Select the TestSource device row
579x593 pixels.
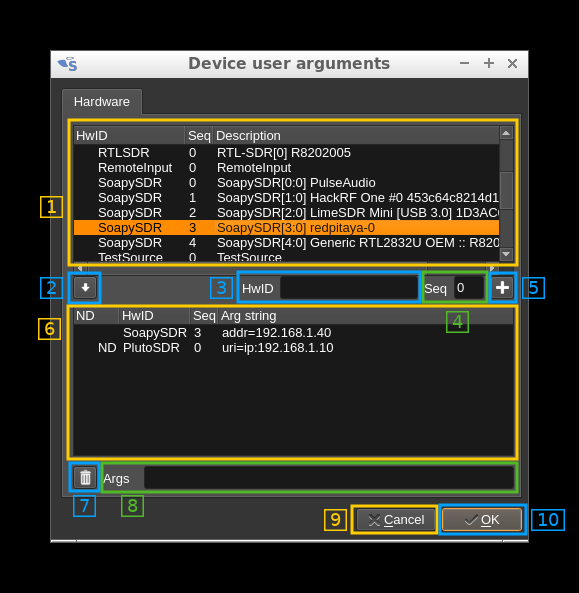tap(286, 256)
